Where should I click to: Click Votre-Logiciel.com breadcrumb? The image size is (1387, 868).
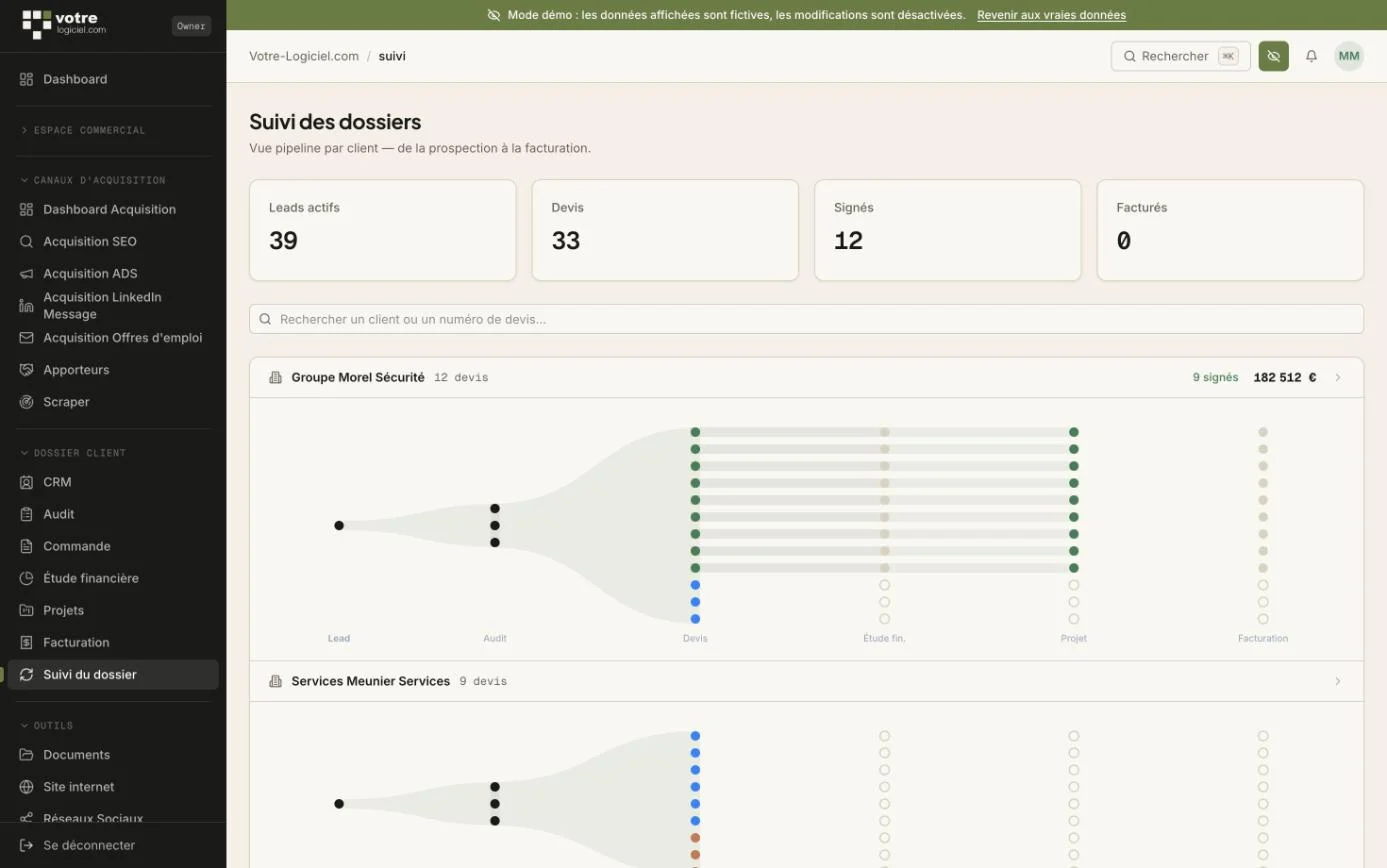(x=304, y=56)
